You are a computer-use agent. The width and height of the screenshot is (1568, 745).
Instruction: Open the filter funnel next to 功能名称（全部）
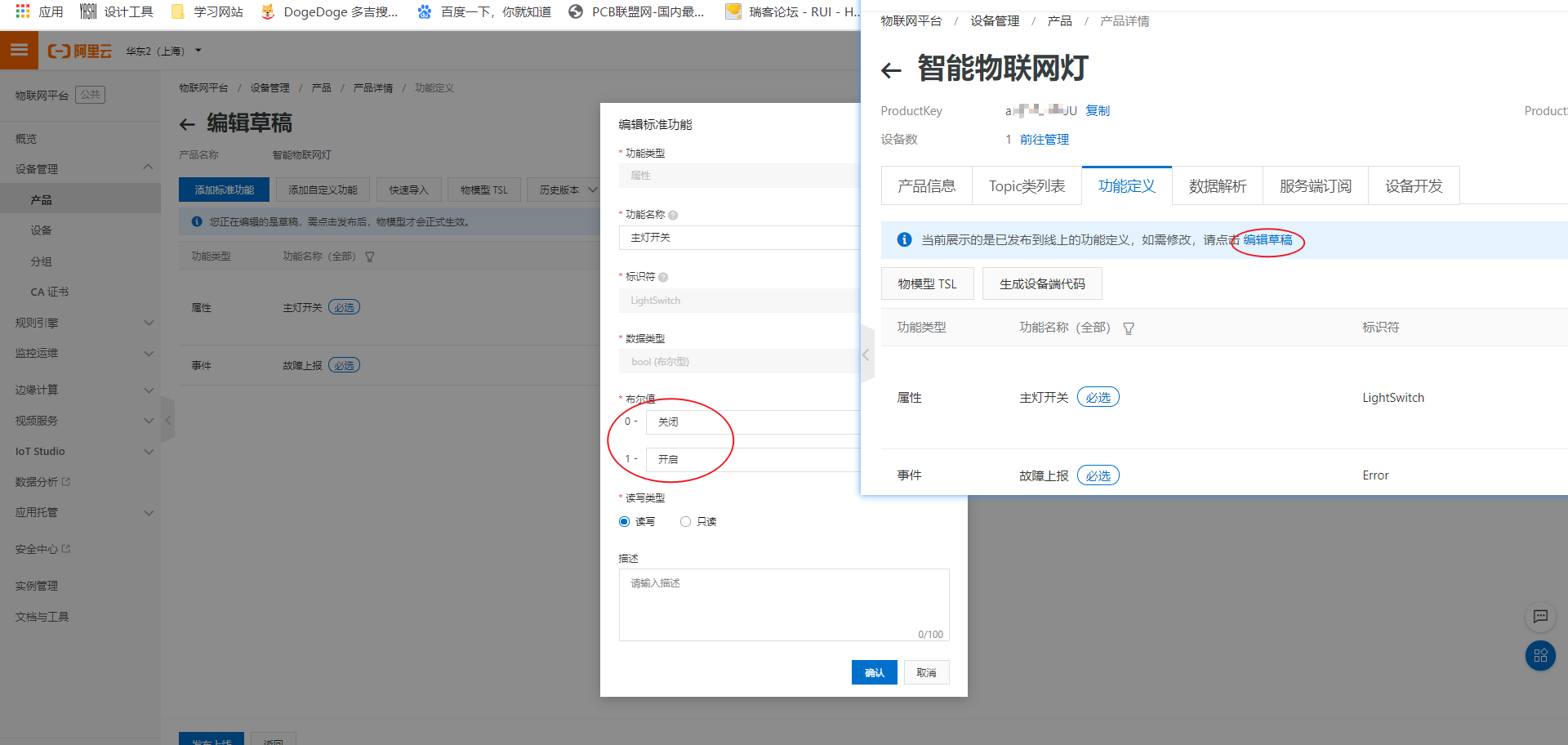click(x=1129, y=328)
